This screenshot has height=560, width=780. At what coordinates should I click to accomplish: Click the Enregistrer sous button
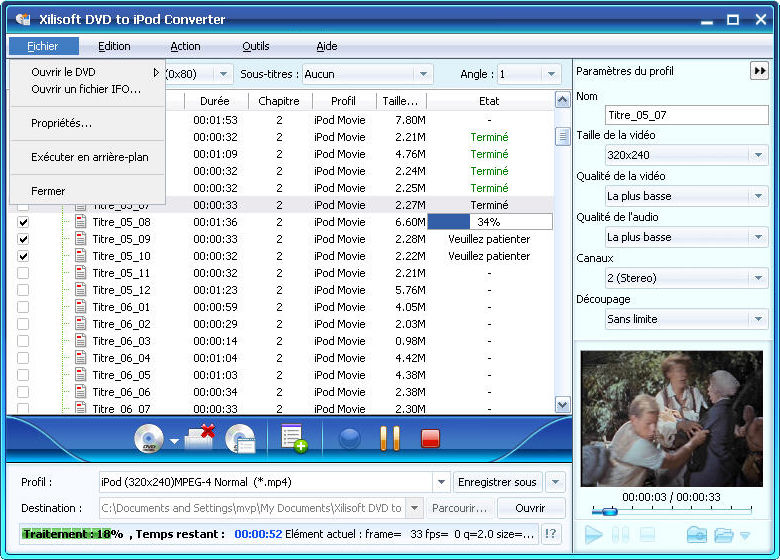[497, 482]
